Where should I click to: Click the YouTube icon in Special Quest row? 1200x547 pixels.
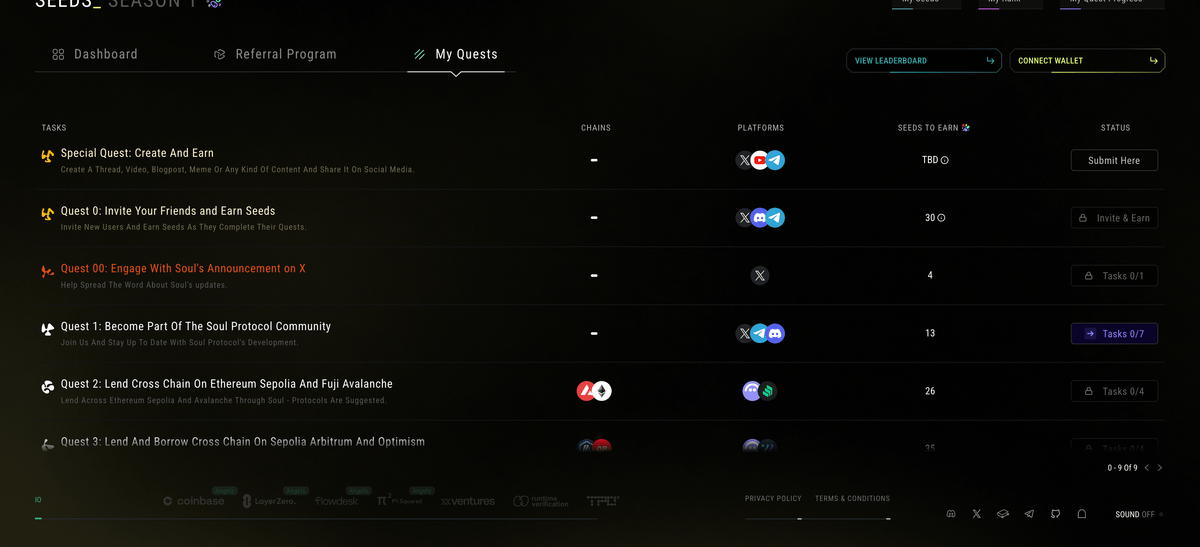pyautogui.click(x=760, y=160)
